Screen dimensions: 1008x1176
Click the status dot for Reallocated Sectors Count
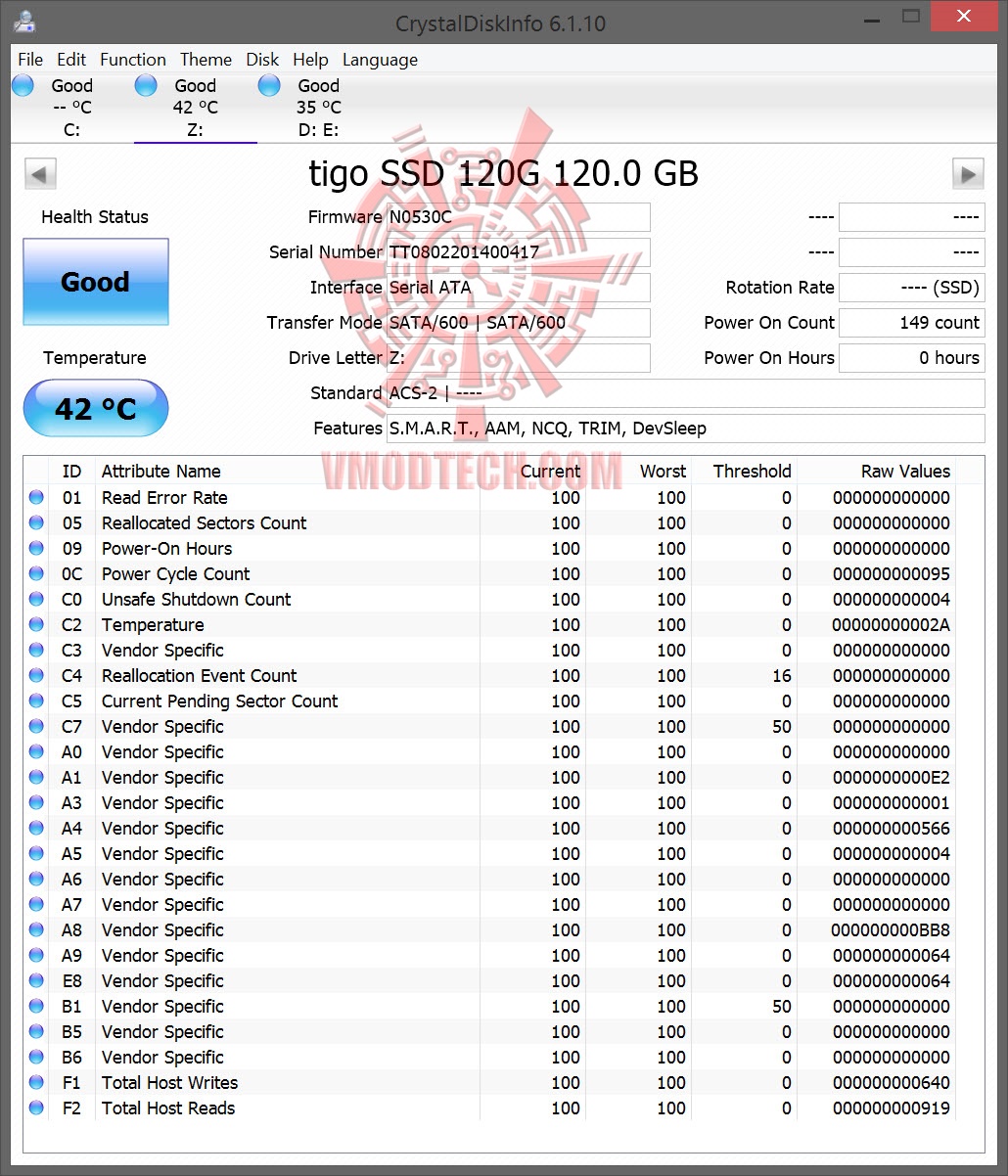(36, 522)
